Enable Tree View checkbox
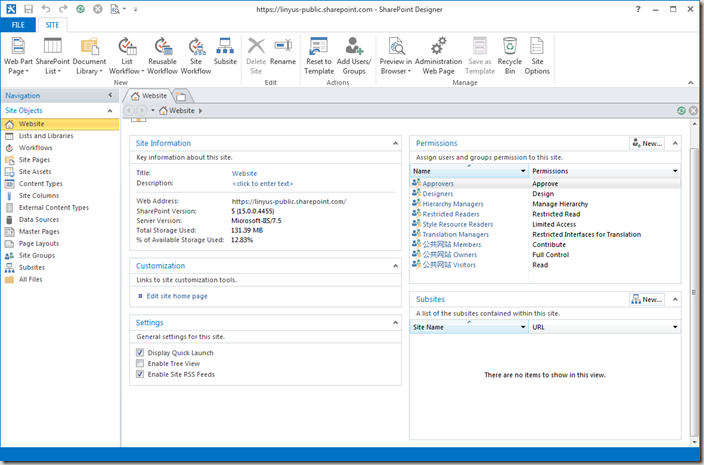Viewport: 704px width, 465px height. (x=140, y=363)
